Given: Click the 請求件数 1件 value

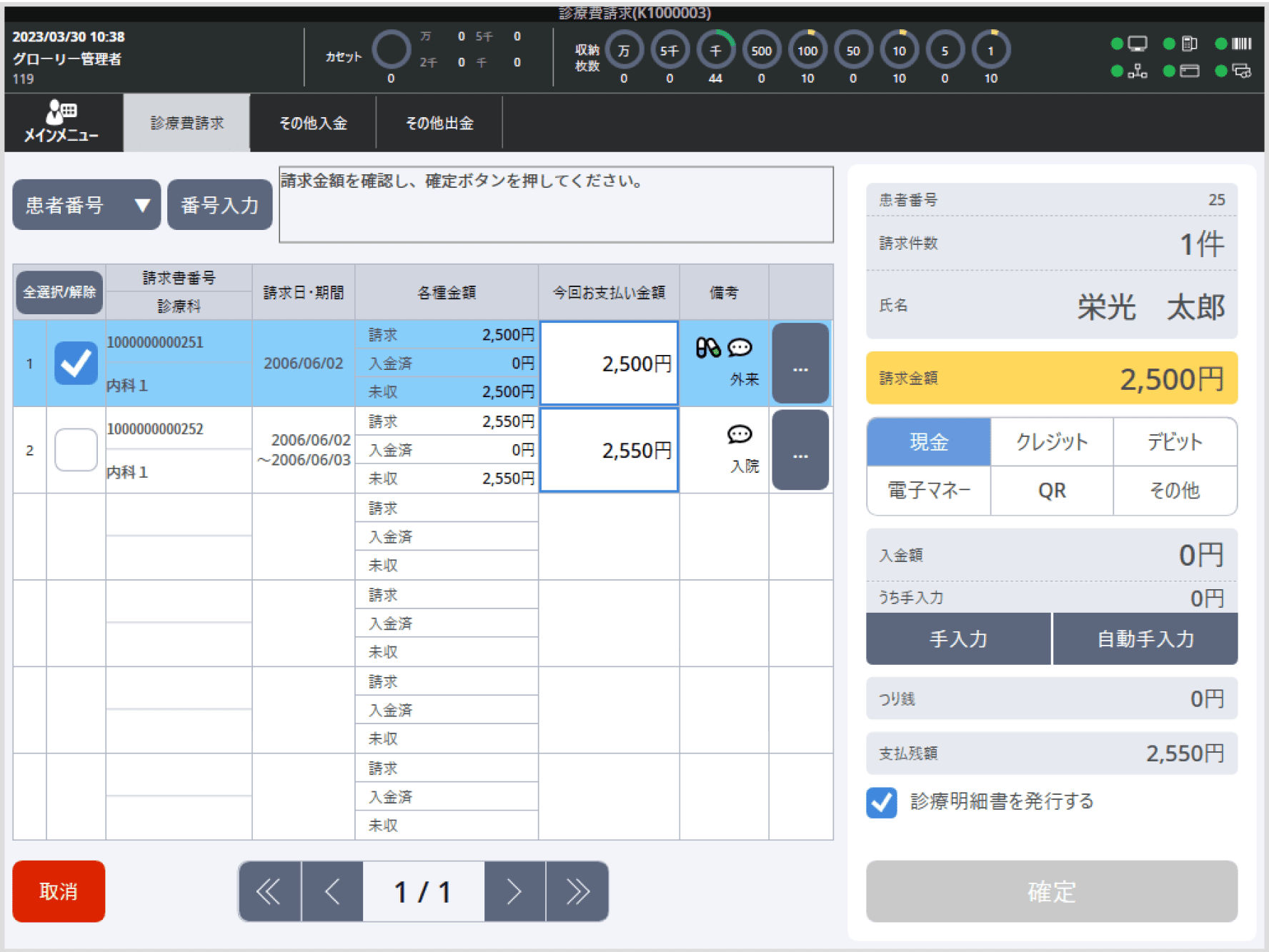Looking at the screenshot, I should (1202, 244).
